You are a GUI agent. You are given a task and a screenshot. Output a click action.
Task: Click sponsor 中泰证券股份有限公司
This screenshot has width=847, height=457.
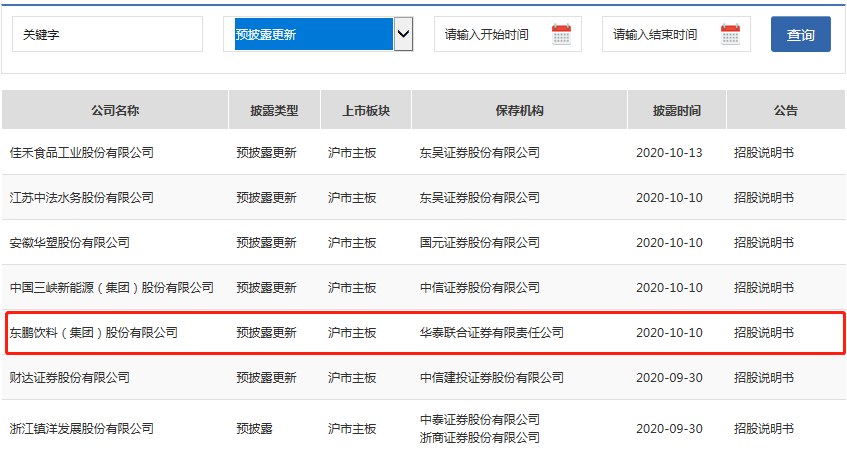point(480,420)
